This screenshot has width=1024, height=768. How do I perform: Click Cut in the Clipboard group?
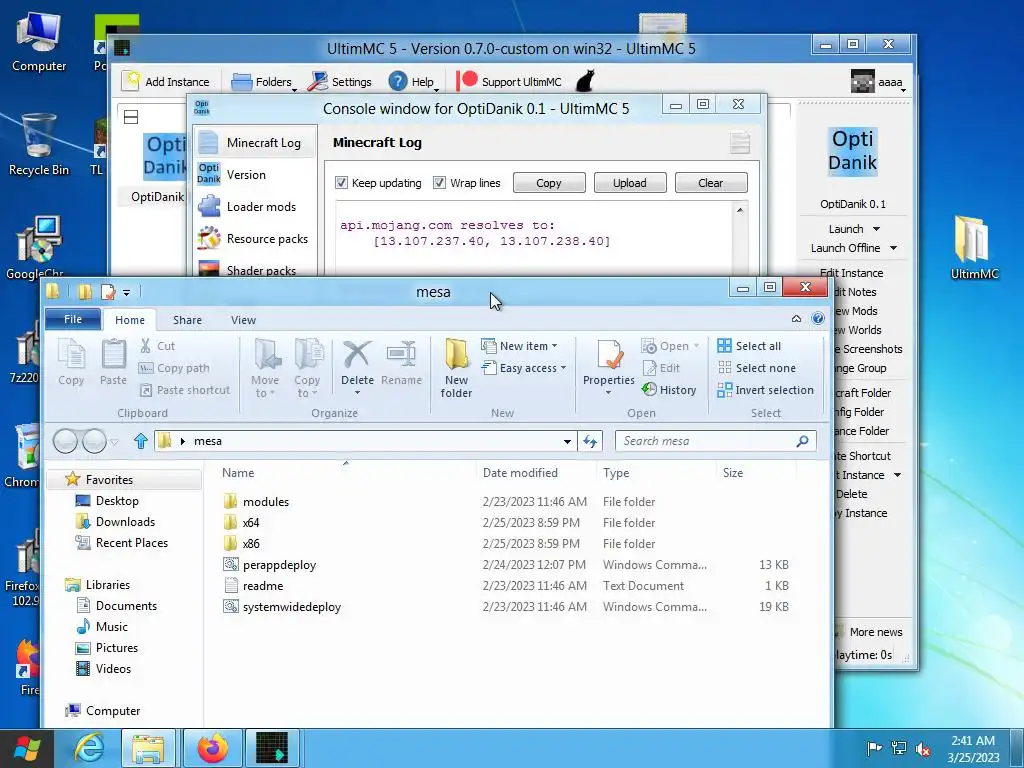click(x=157, y=346)
